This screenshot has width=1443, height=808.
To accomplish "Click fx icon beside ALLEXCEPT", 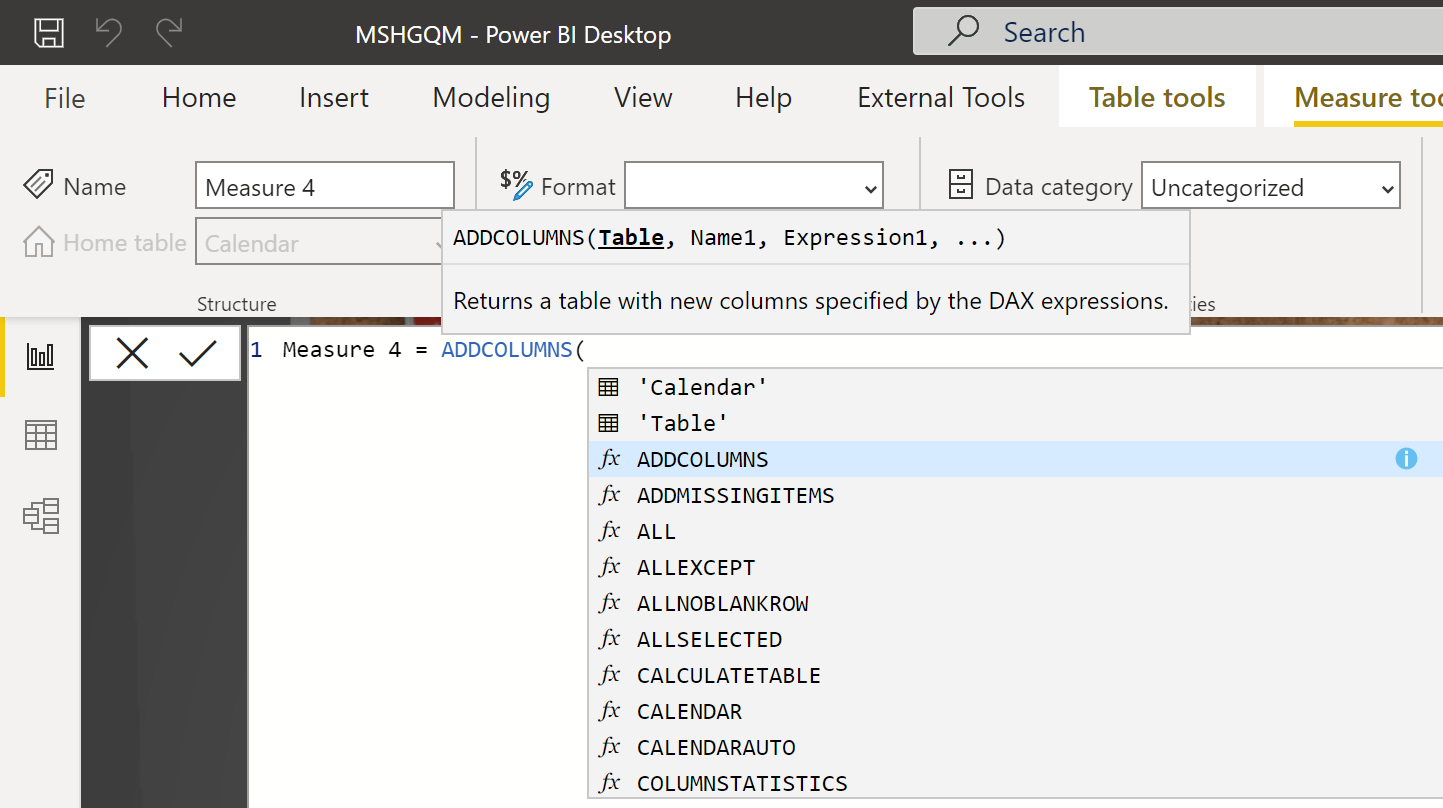I will tap(609, 567).
